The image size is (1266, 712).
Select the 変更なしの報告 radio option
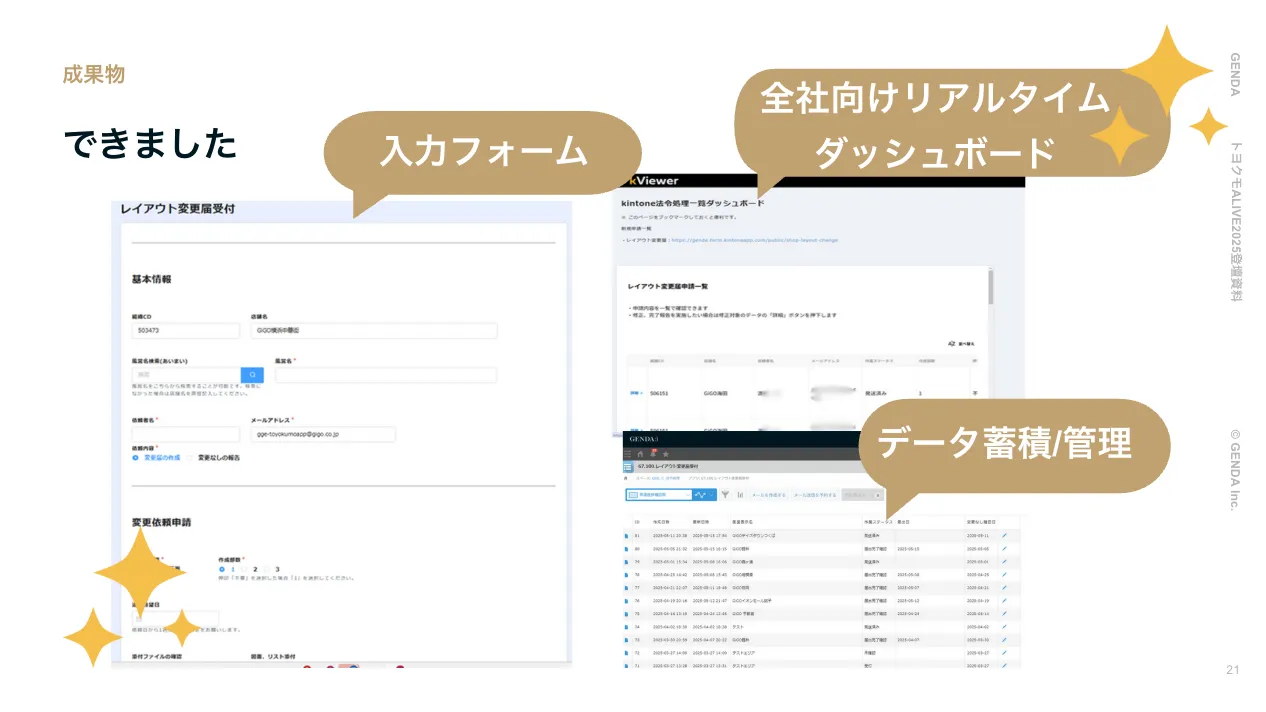pyautogui.click(x=190, y=457)
